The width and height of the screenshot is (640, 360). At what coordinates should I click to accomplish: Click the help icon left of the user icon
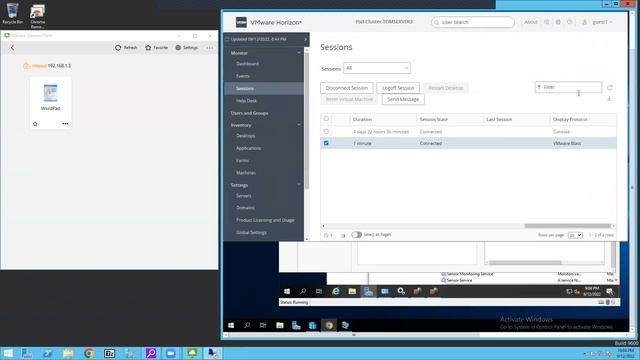click(570, 22)
